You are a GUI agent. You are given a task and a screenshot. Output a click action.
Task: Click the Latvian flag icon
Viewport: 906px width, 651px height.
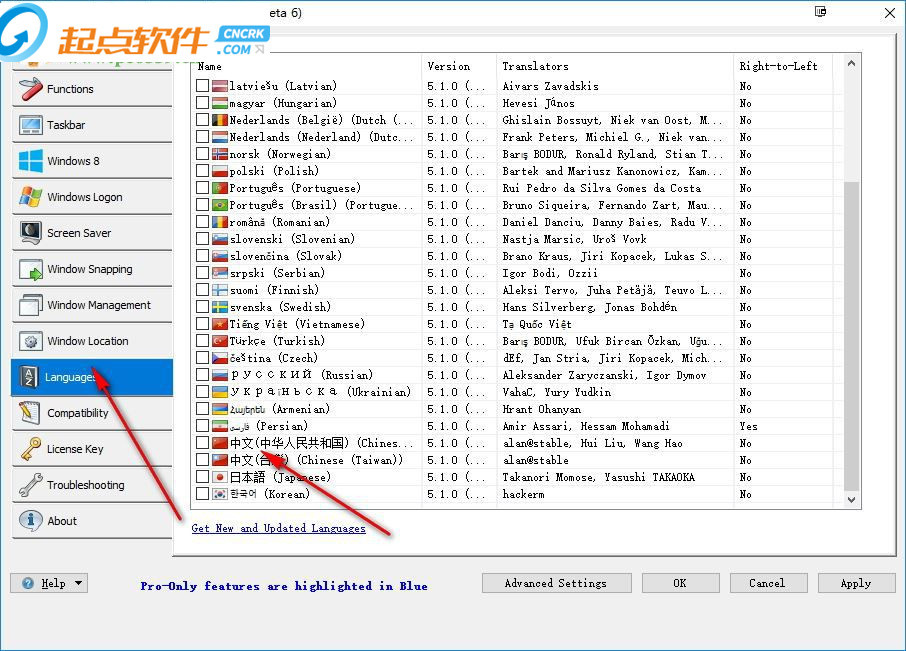220,86
